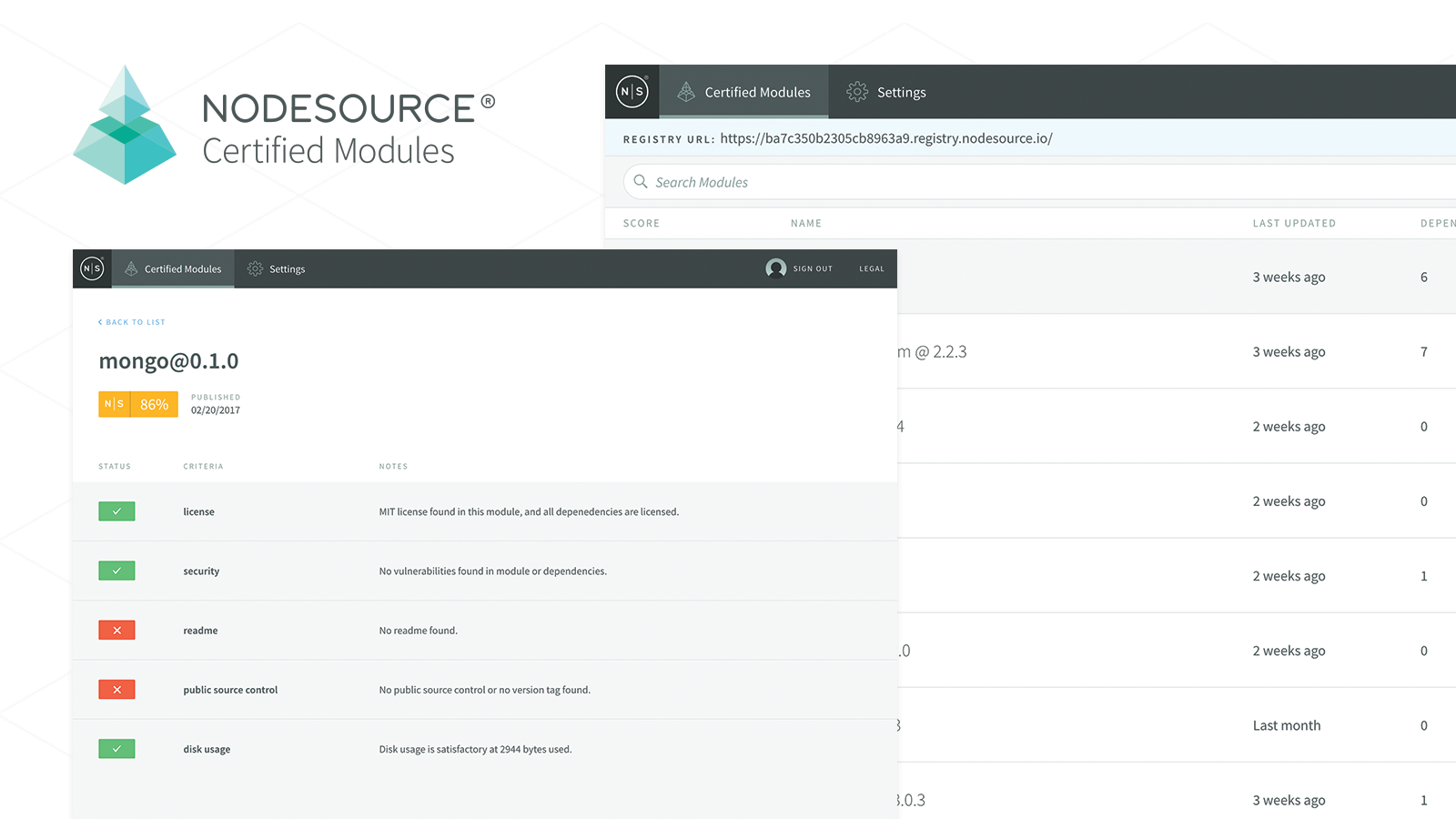The width and height of the screenshot is (1456, 819).
Task: Click the NodeSource pyramid logo
Action: coord(125,125)
